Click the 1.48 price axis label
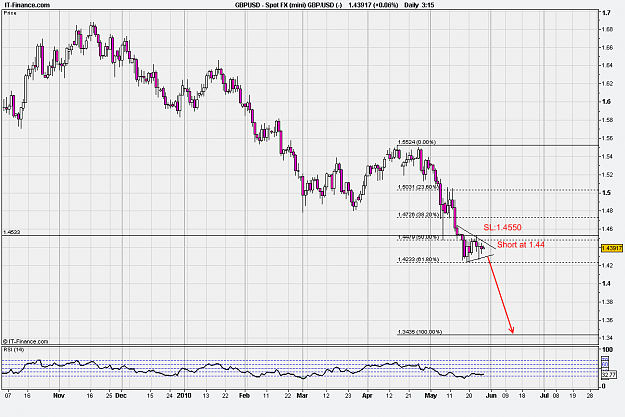625x417 pixels. point(608,210)
